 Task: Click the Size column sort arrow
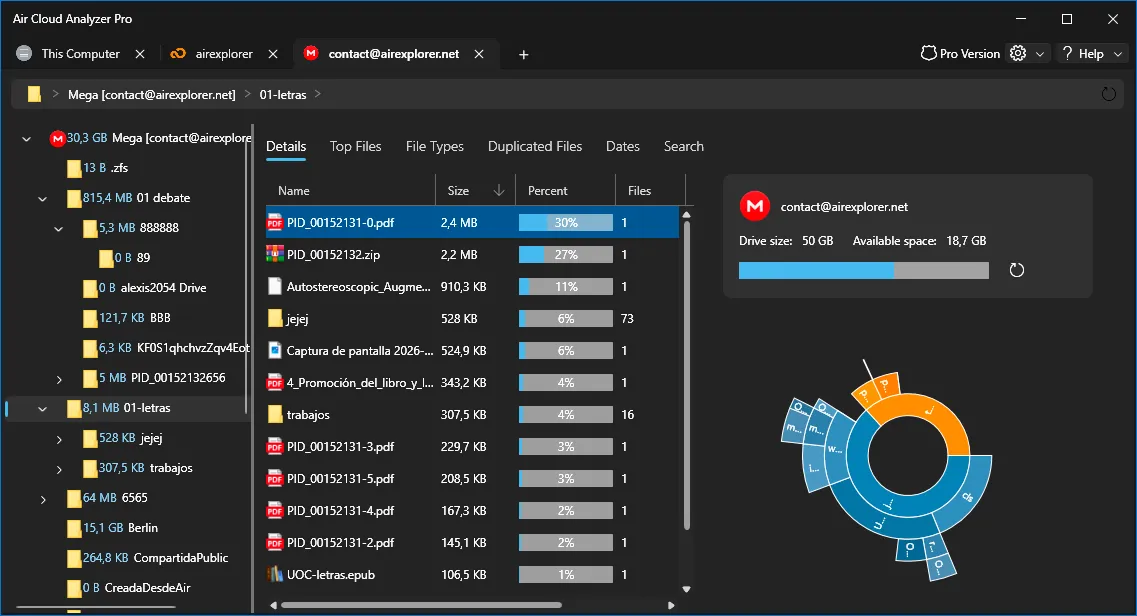coord(499,191)
